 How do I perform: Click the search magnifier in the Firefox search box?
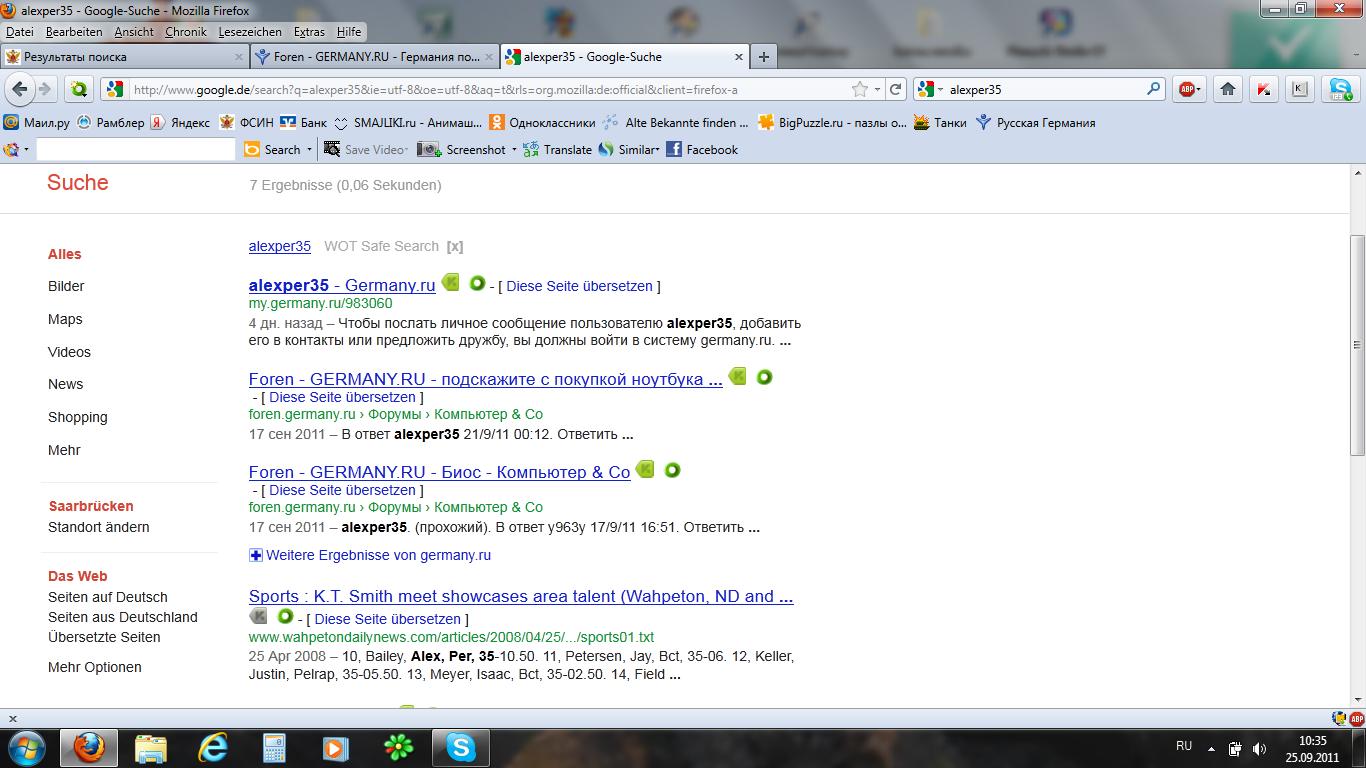[x=1154, y=89]
